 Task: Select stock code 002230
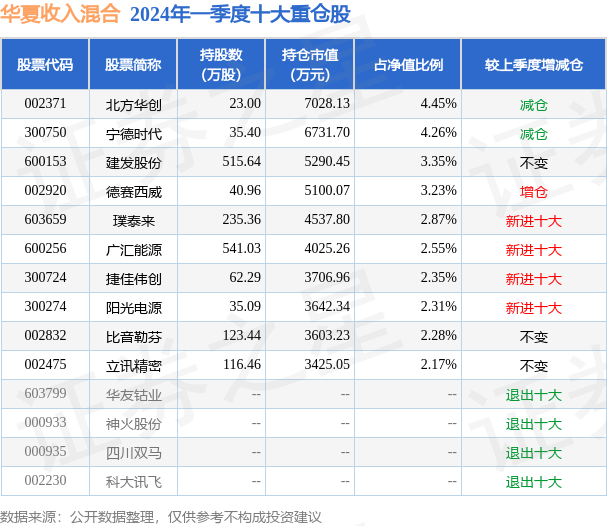(45, 481)
